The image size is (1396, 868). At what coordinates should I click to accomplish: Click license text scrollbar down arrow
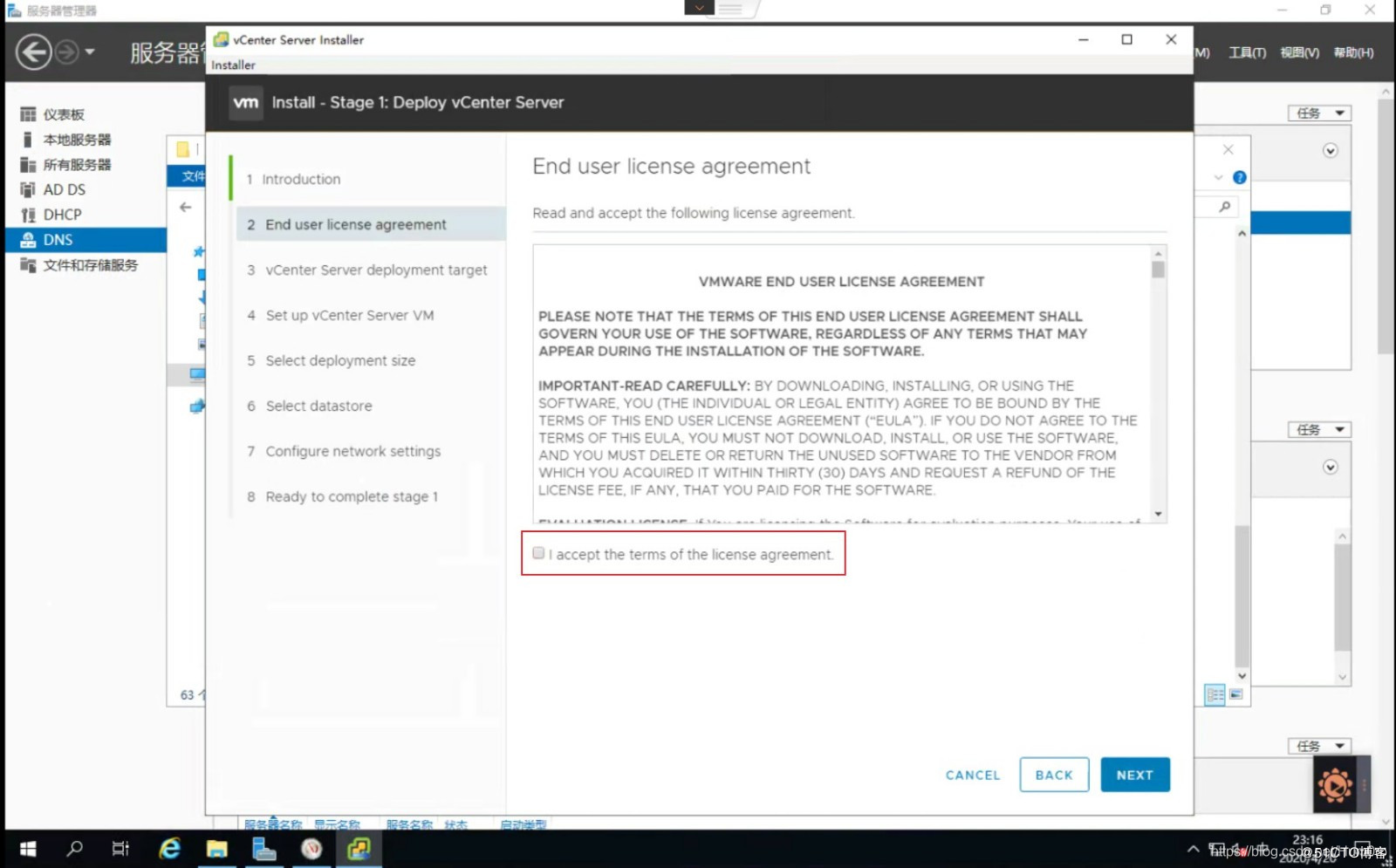[1158, 514]
